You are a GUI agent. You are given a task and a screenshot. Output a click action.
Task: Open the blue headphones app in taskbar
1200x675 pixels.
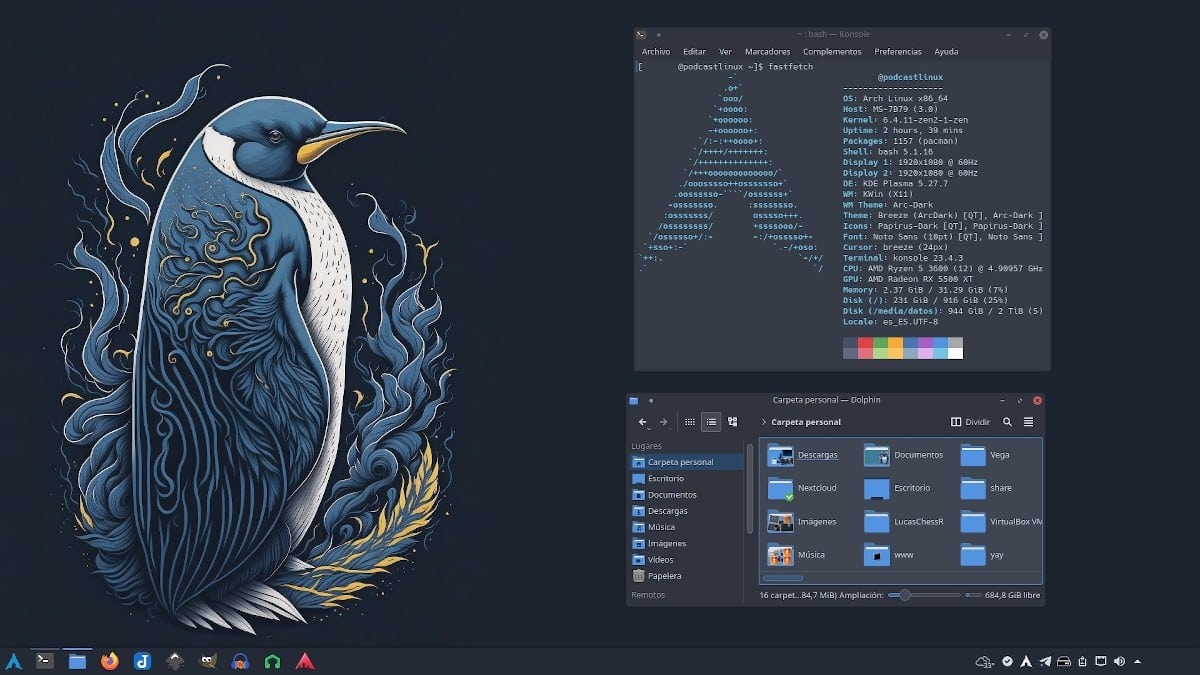pyautogui.click(x=240, y=661)
